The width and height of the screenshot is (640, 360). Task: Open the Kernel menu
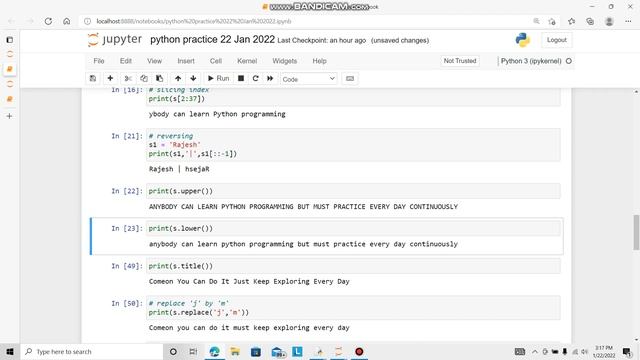click(247, 61)
